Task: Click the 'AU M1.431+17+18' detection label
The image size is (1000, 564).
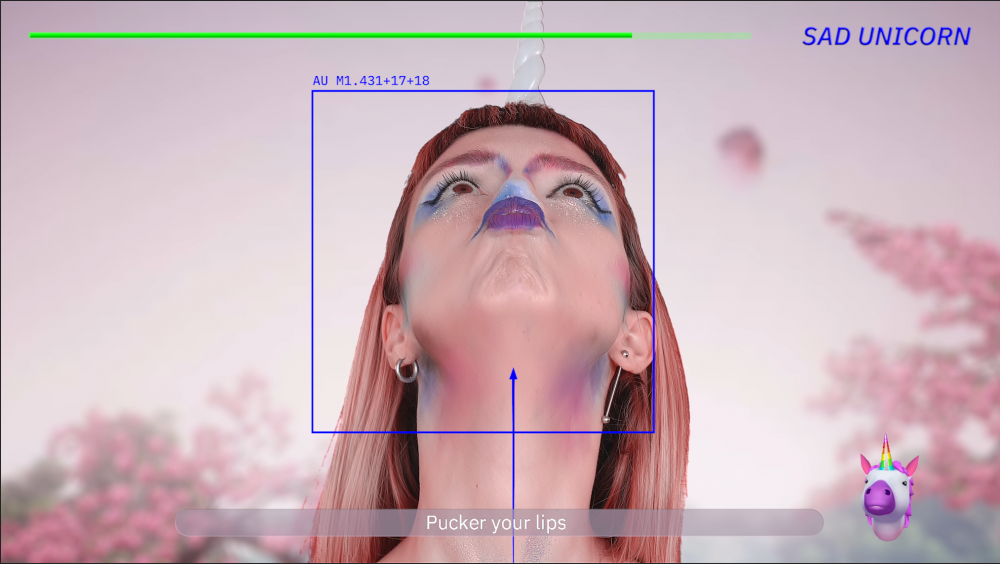Action: pyautogui.click(x=371, y=80)
